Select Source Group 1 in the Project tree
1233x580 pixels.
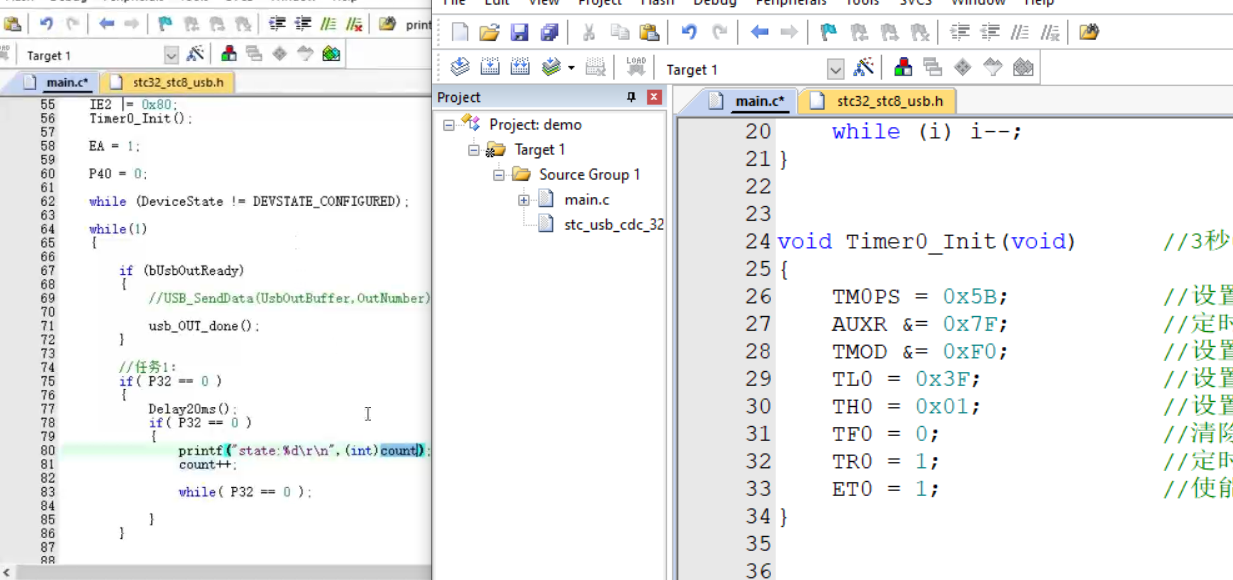tap(590, 175)
